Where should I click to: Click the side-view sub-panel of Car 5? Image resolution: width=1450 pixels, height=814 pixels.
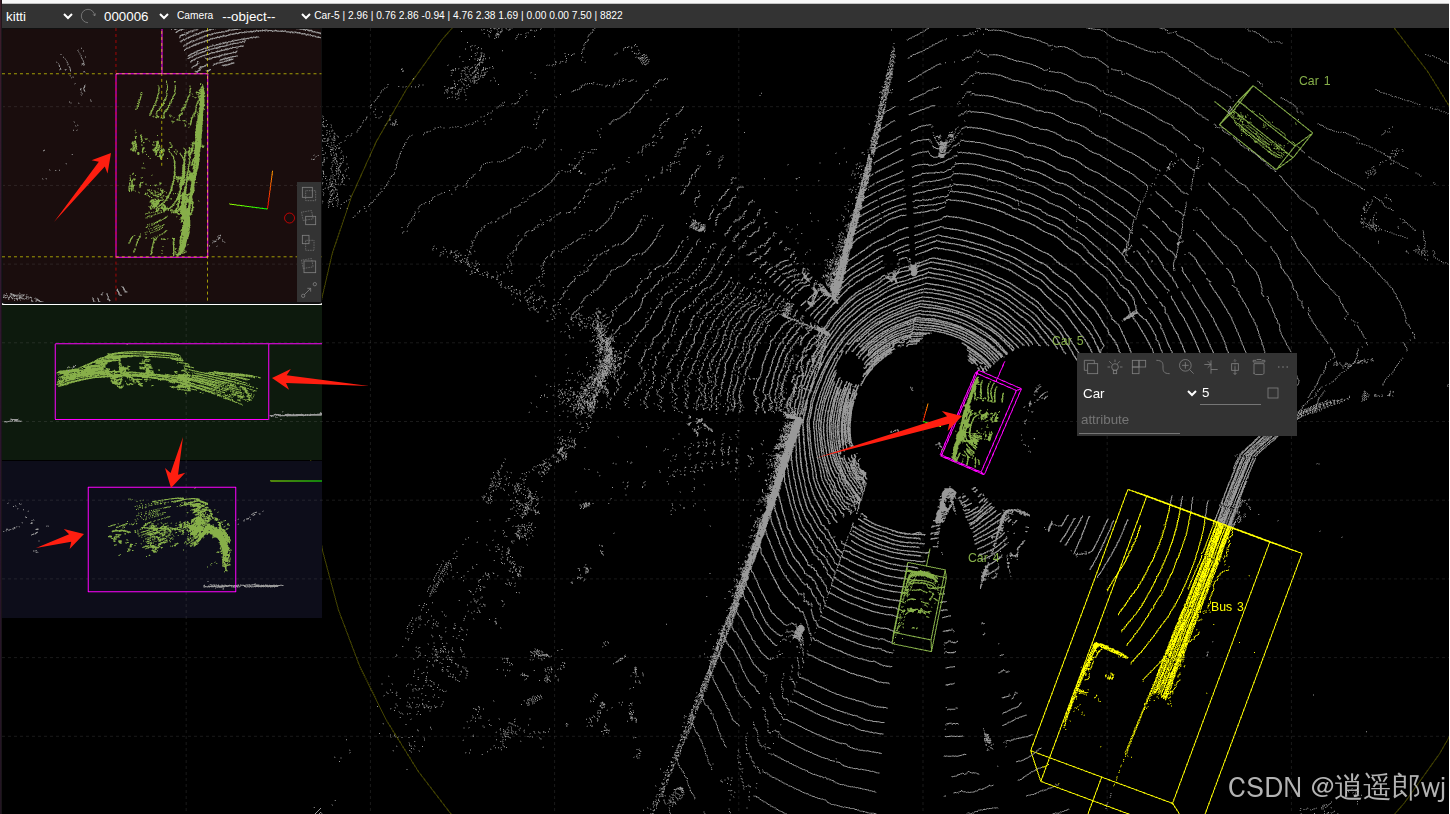pos(161,382)
